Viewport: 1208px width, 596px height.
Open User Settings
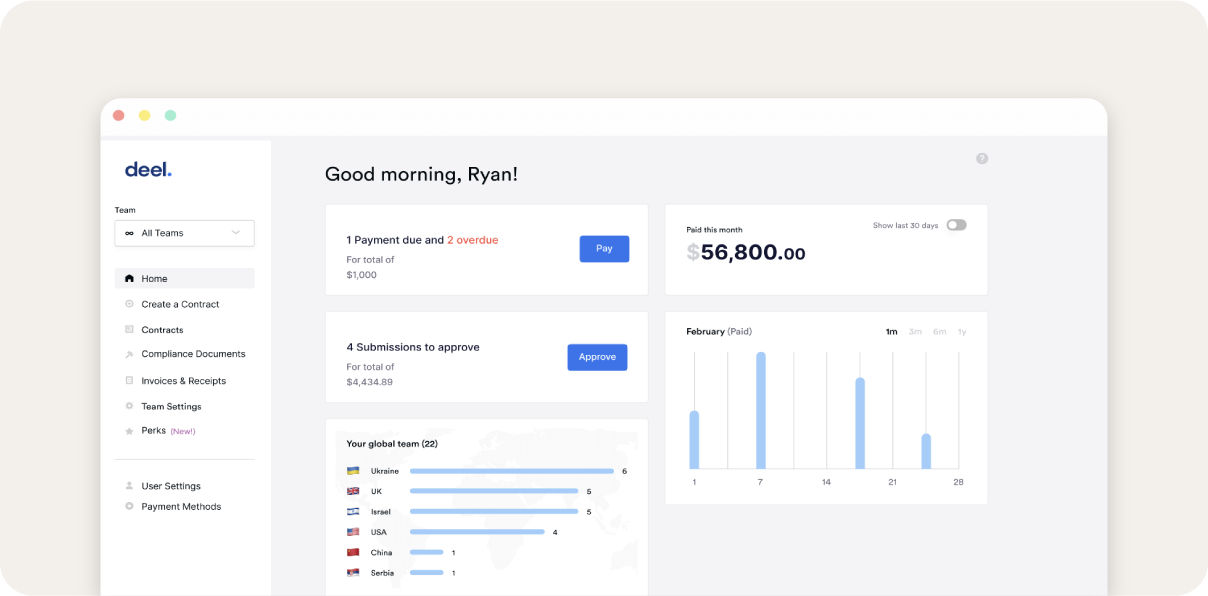170,485
